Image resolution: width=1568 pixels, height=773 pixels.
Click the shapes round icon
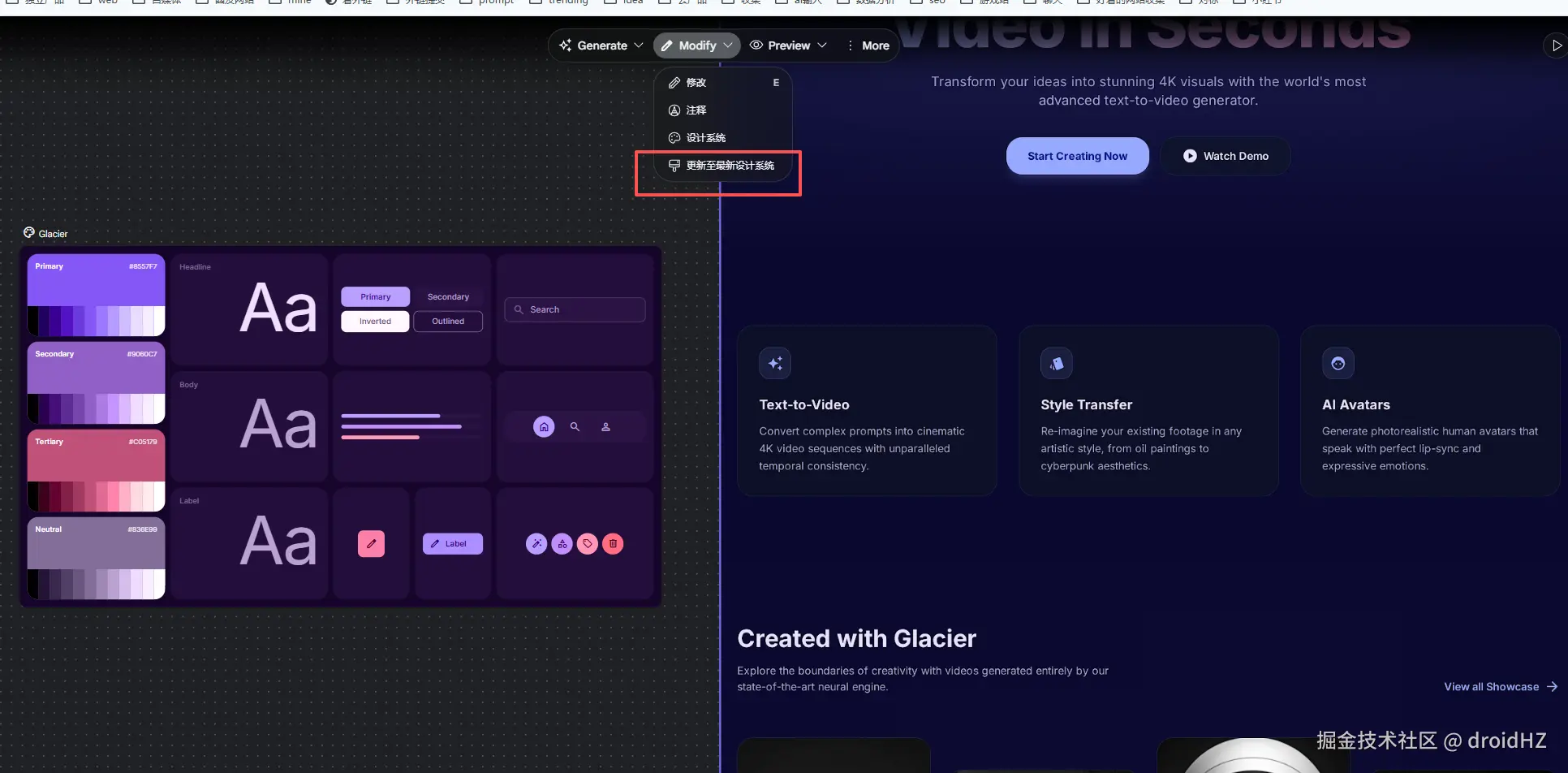562,544
